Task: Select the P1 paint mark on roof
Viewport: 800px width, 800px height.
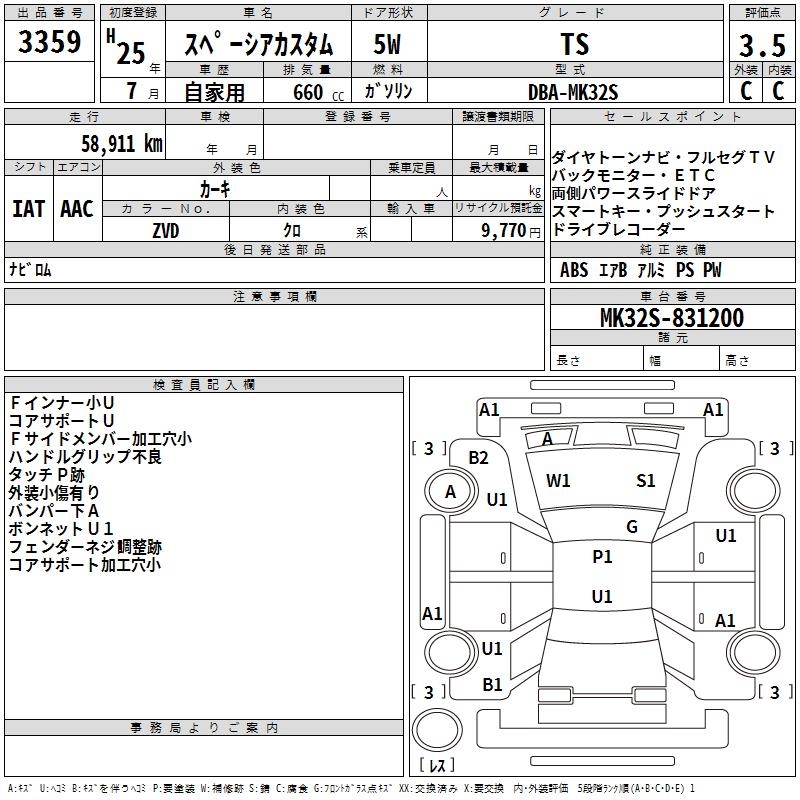Action: tap(602, 557)
